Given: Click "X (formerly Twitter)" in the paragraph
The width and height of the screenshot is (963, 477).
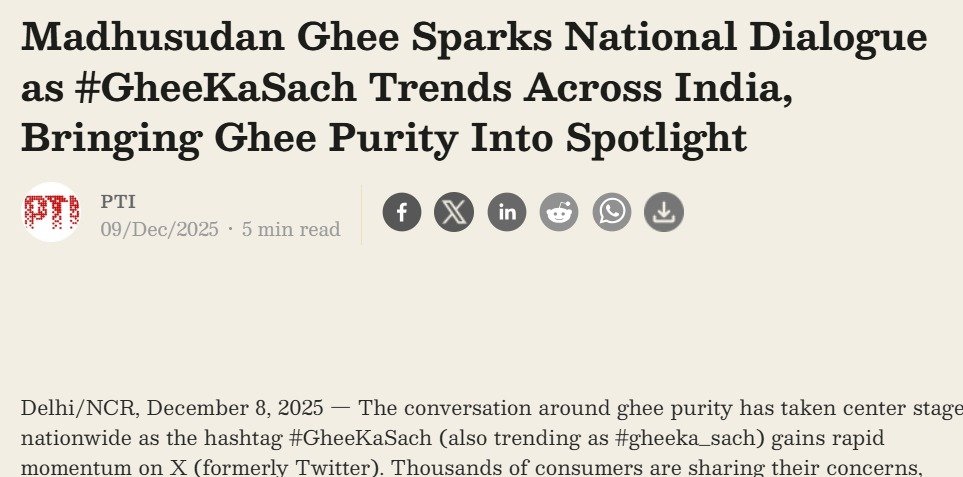Looking at the screenshot, I should [275, 468].
